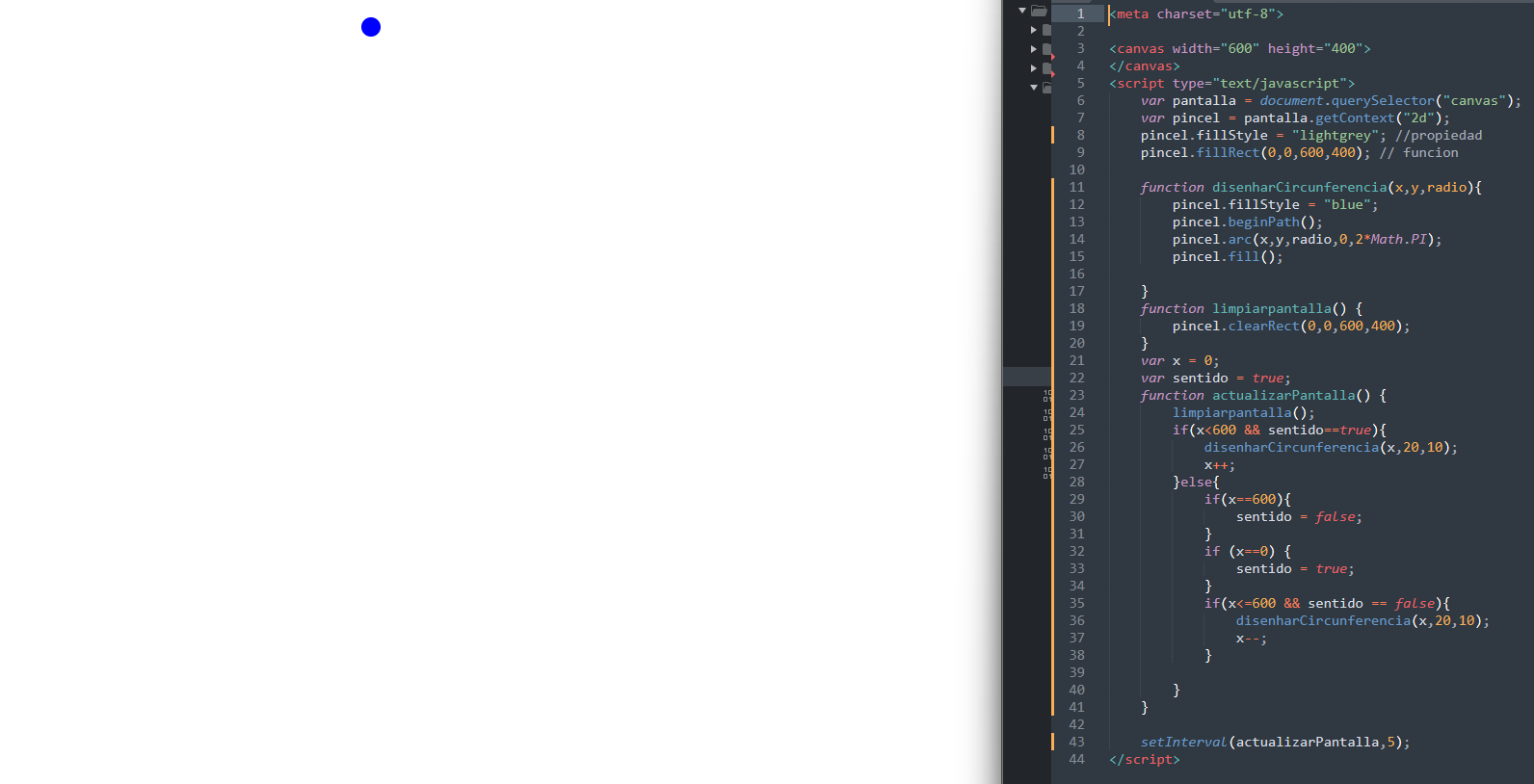Click the "}else{" line

[1196, 483]
